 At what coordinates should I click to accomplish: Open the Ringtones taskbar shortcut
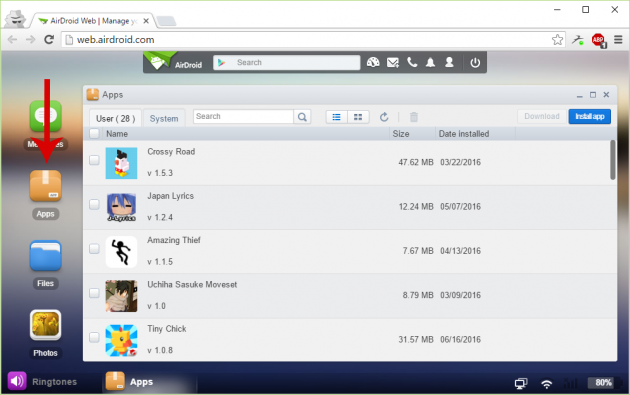42,381
